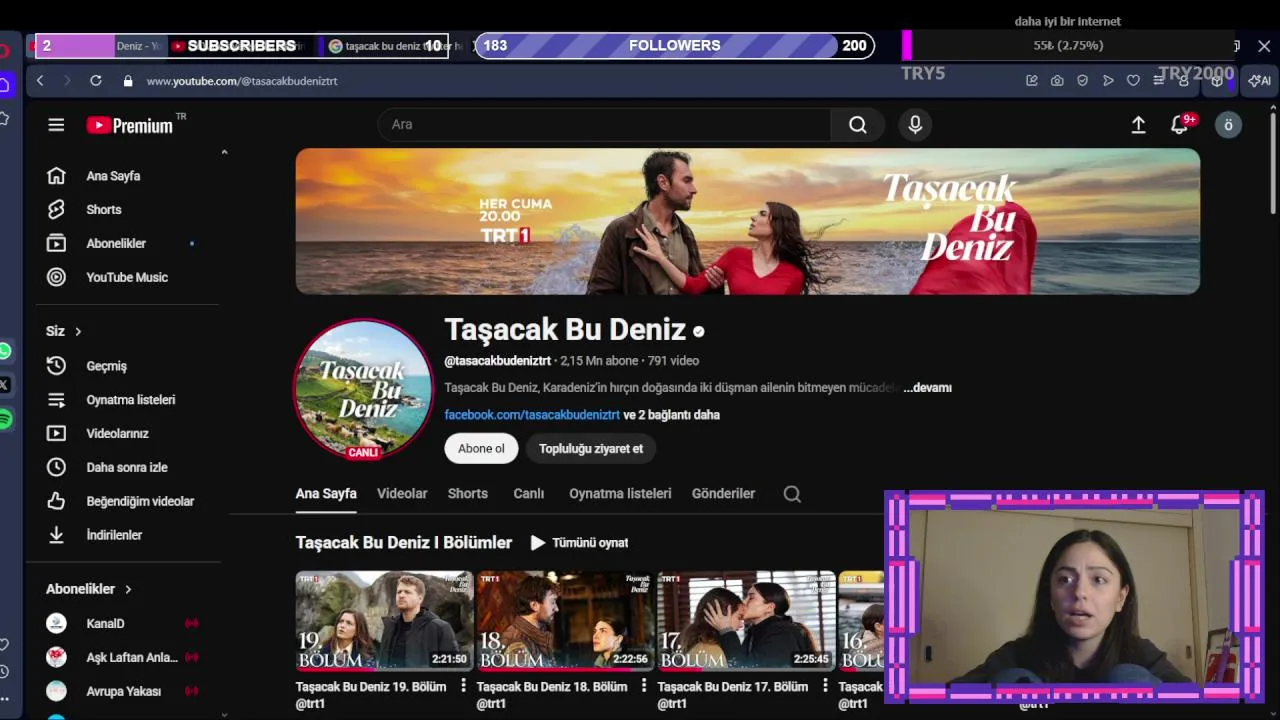Open the 18. Bölüm video thumbnail
Screen dimensions: 1280x720
(565, 621)
